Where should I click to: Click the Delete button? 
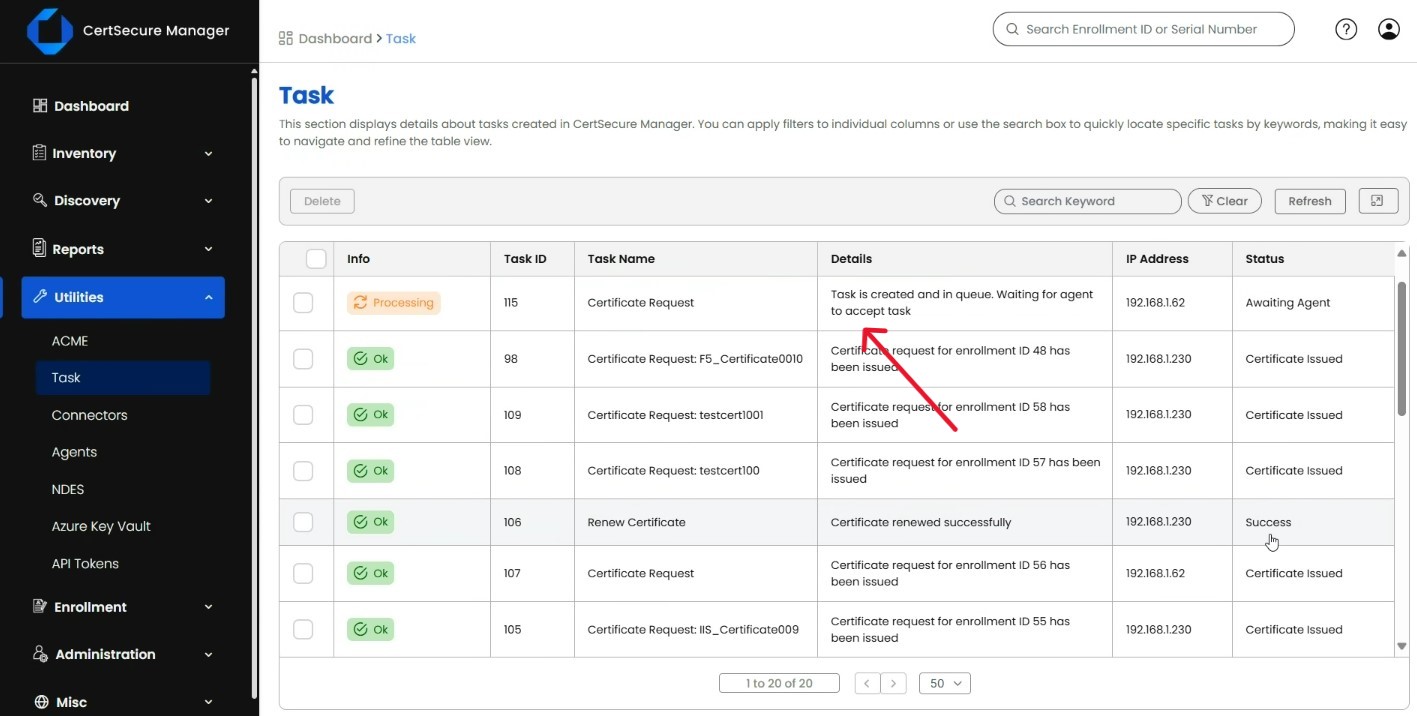322,201
